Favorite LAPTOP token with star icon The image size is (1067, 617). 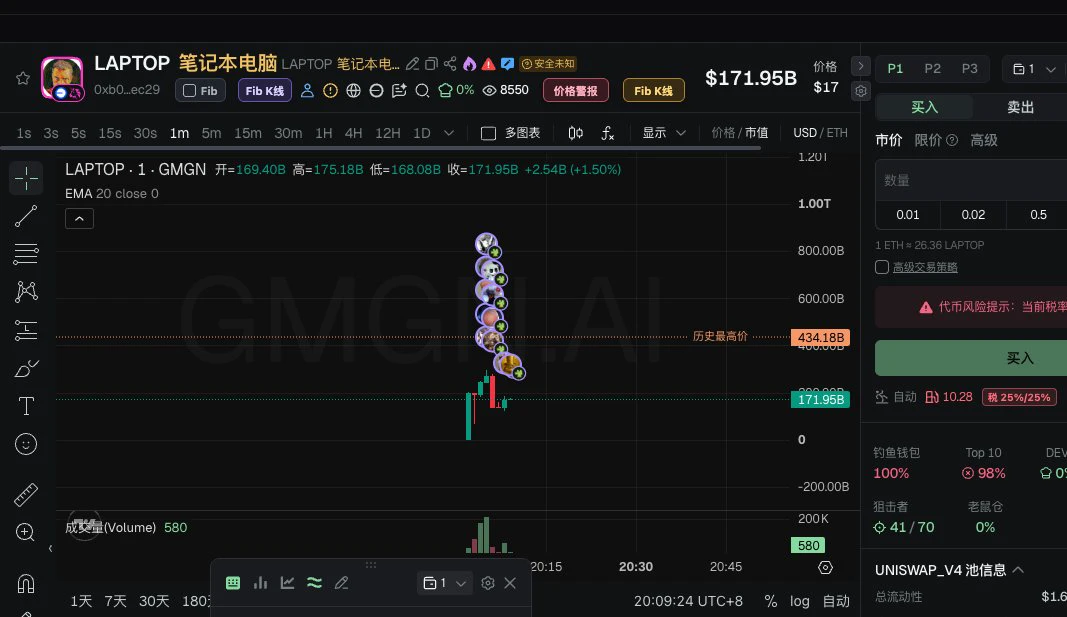point(22,78)
